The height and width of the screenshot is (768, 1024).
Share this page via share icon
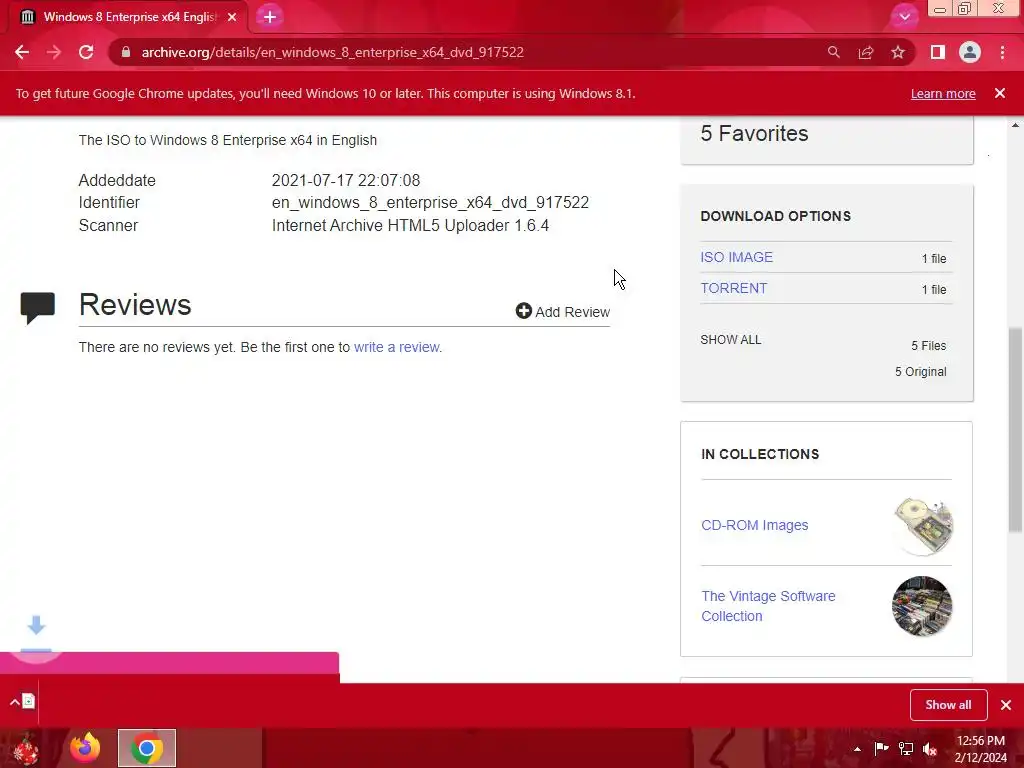[x=866, y=52]
